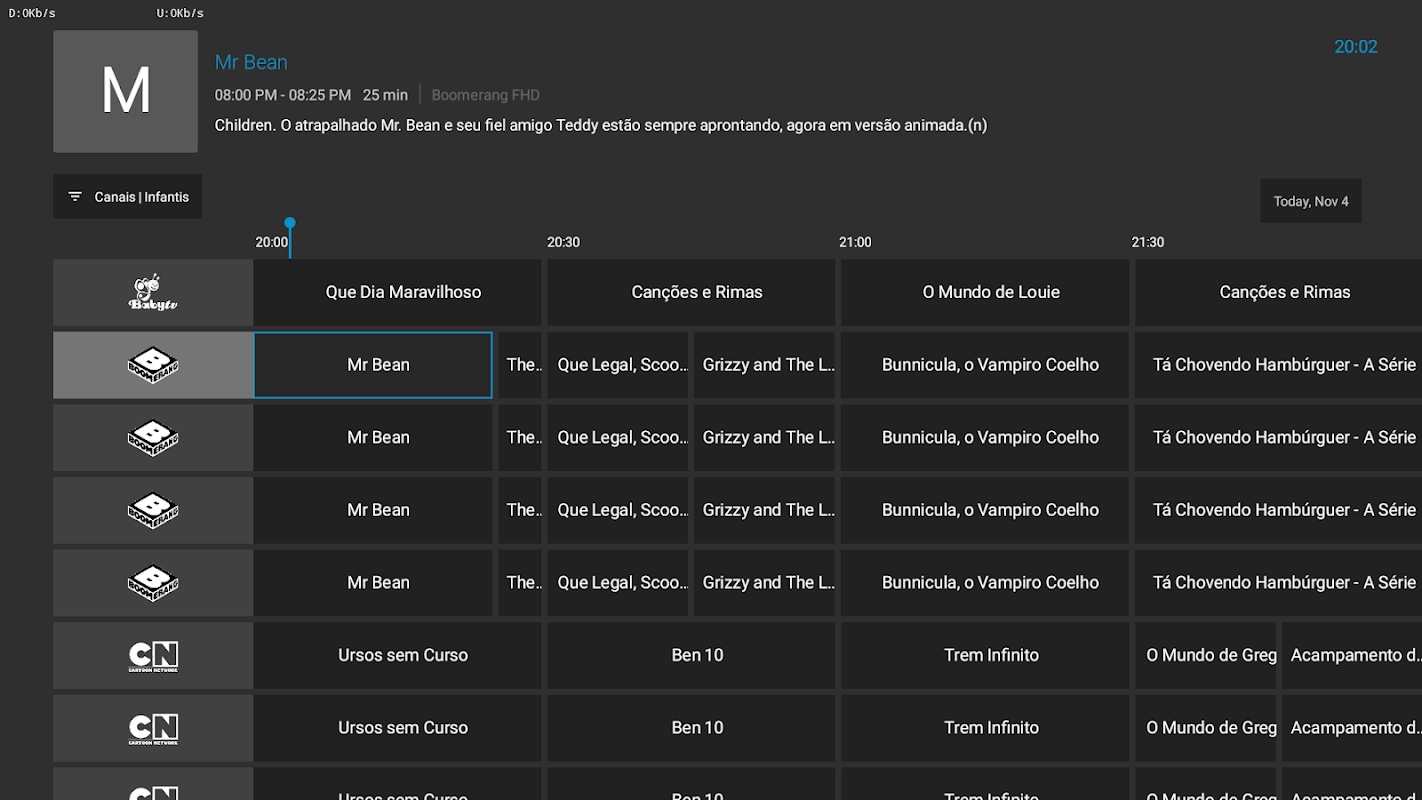Click the large M program thumbnail
Image resolution: width=1422 pixels, height=800 pixels.
126,92
